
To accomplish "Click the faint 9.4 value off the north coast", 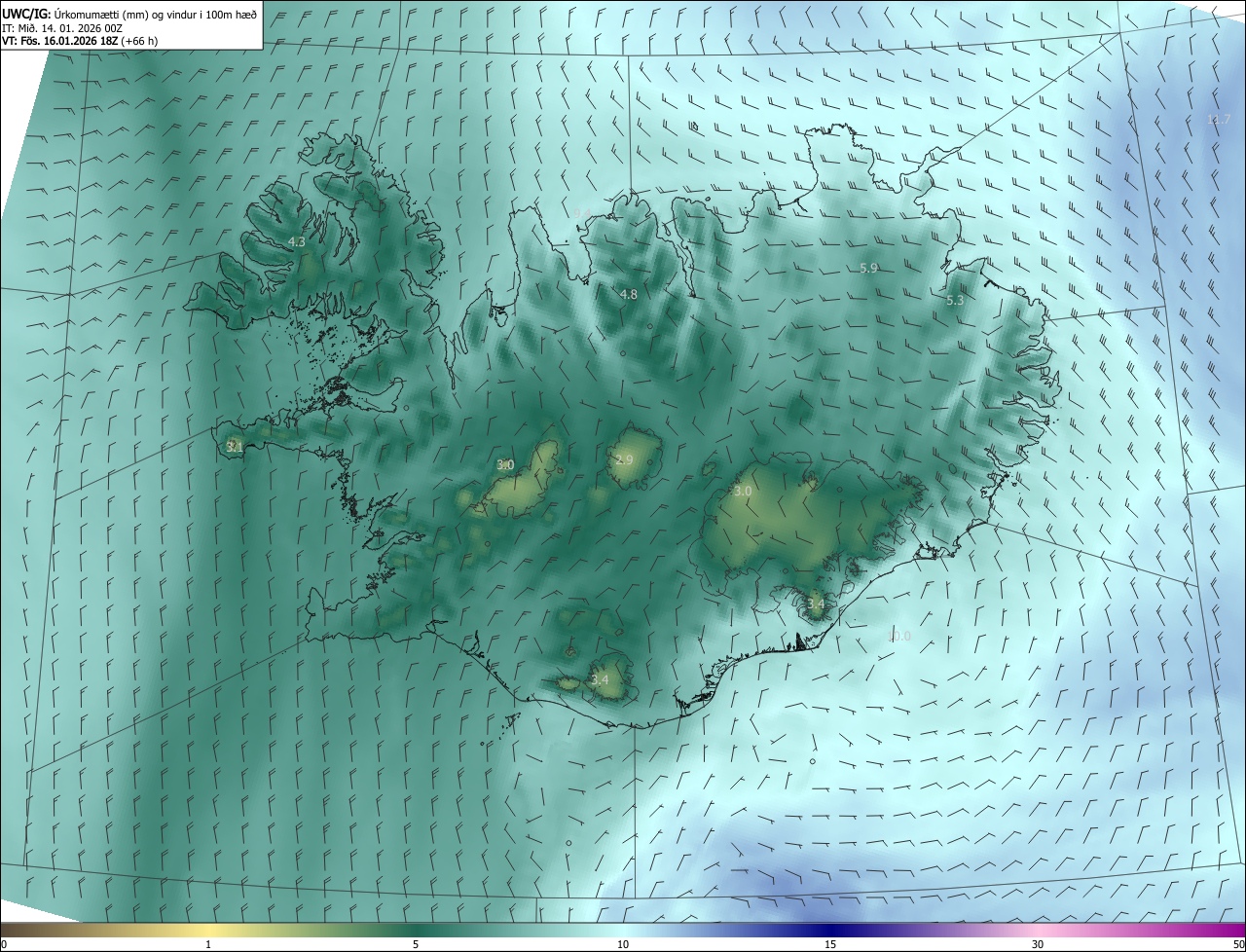I will [582, 213].
